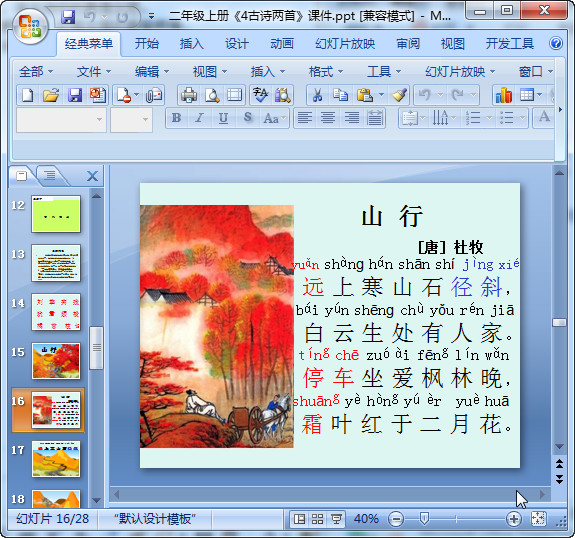Paste from clipboard

point(365,95)
